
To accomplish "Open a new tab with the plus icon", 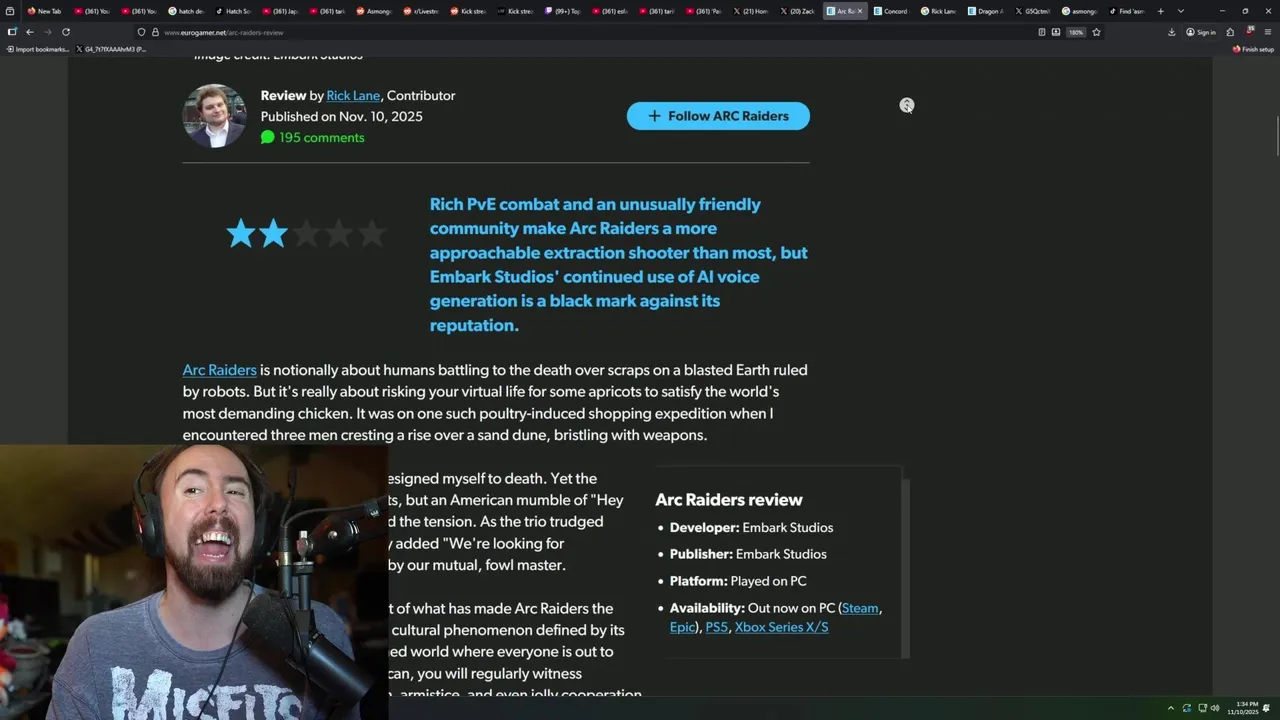I will [x=1160, y=11].
